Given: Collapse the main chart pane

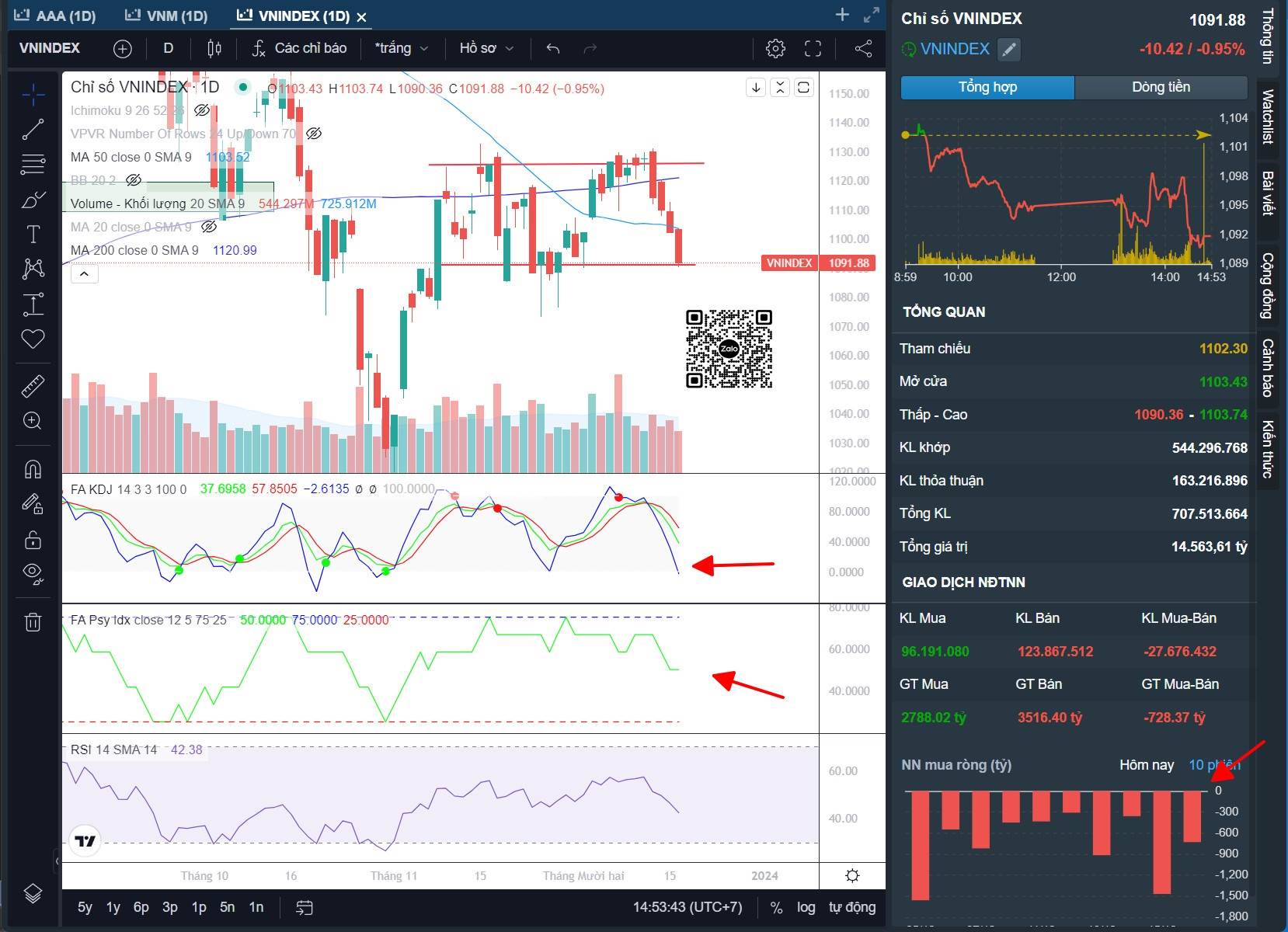Looking at the screenshot, I should pyautogui.click(x=780, y=87).
